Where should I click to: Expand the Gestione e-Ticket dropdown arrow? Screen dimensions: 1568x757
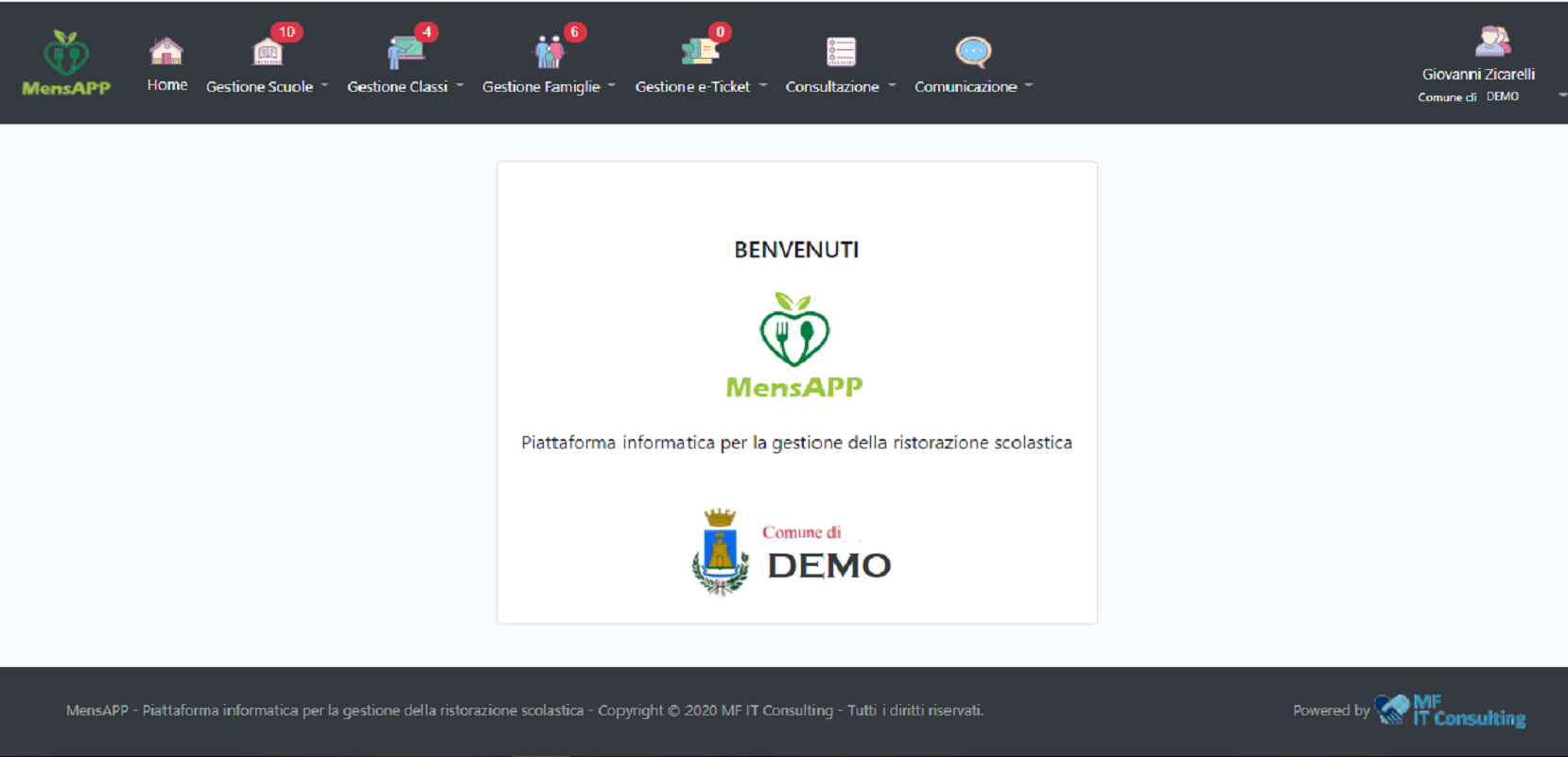tap(762, 85)
